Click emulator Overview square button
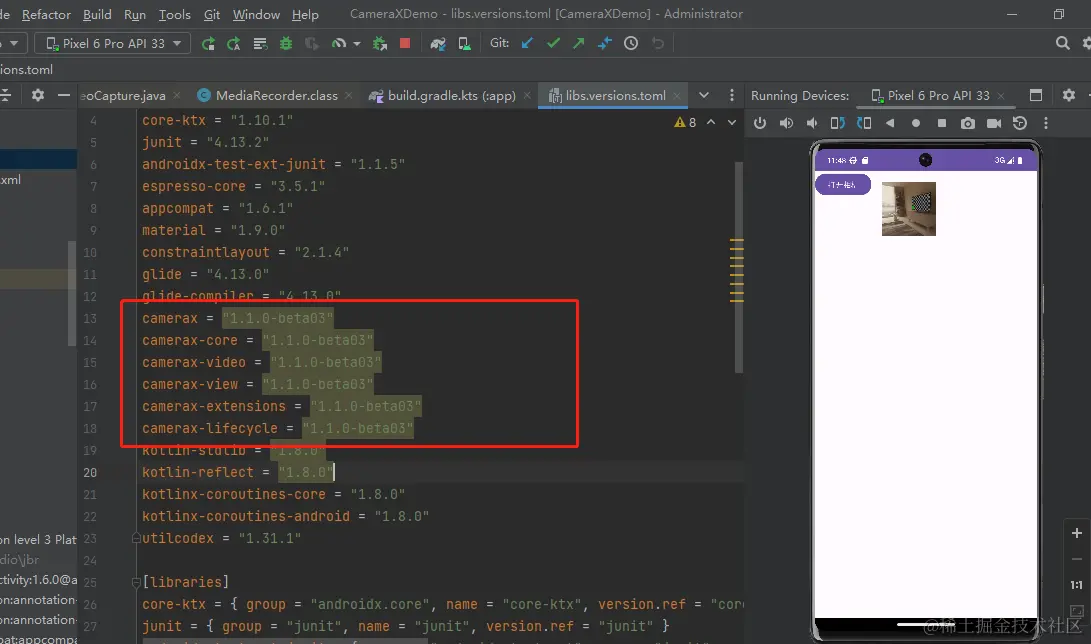 point(941,123)
